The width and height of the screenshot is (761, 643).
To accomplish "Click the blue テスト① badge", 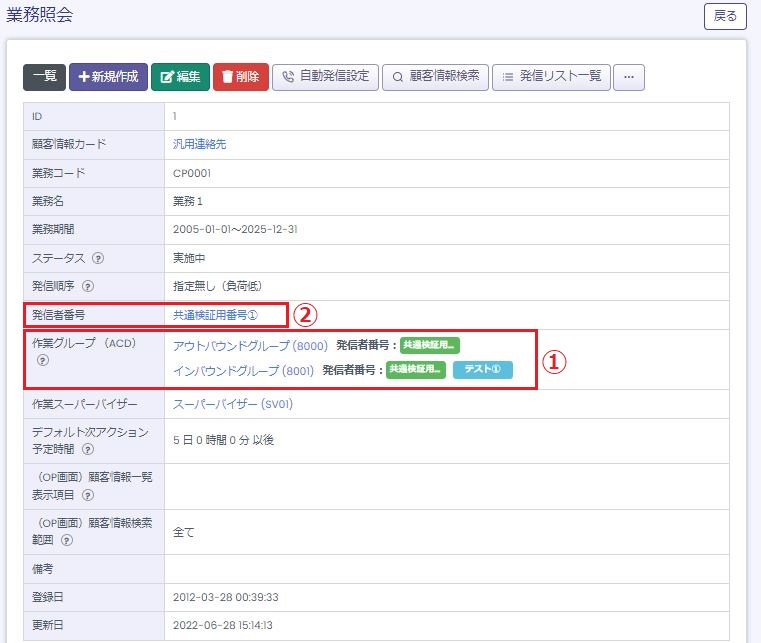I will click(482, 370).
